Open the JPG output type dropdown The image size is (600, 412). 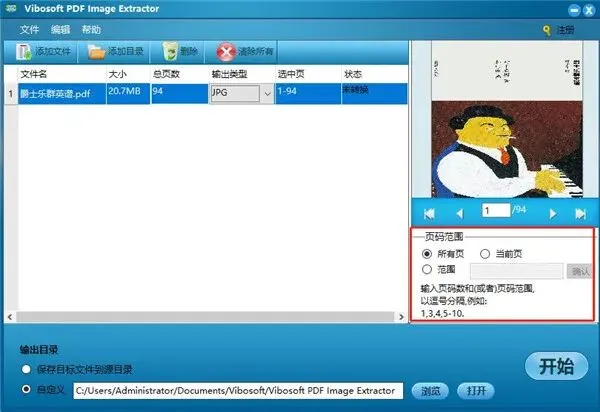pyautogui.click(x=267, y=93)
